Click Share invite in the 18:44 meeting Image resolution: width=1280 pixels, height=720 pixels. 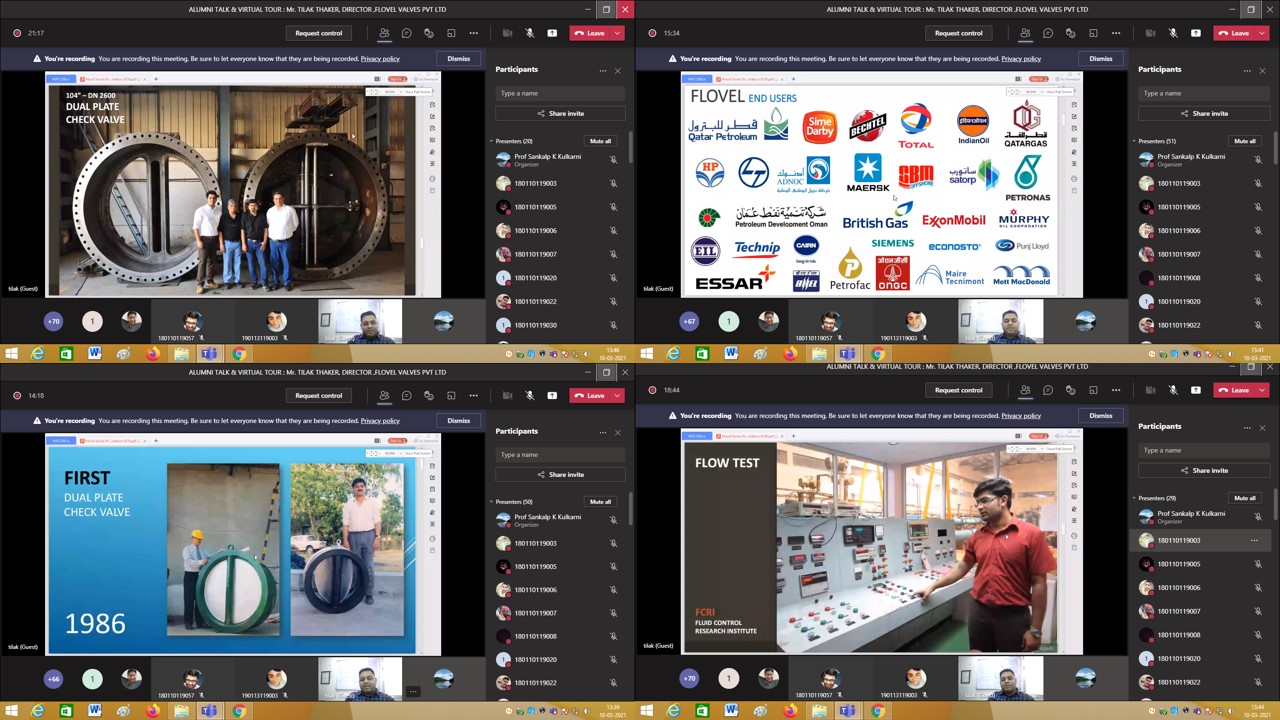[1204, 470]
